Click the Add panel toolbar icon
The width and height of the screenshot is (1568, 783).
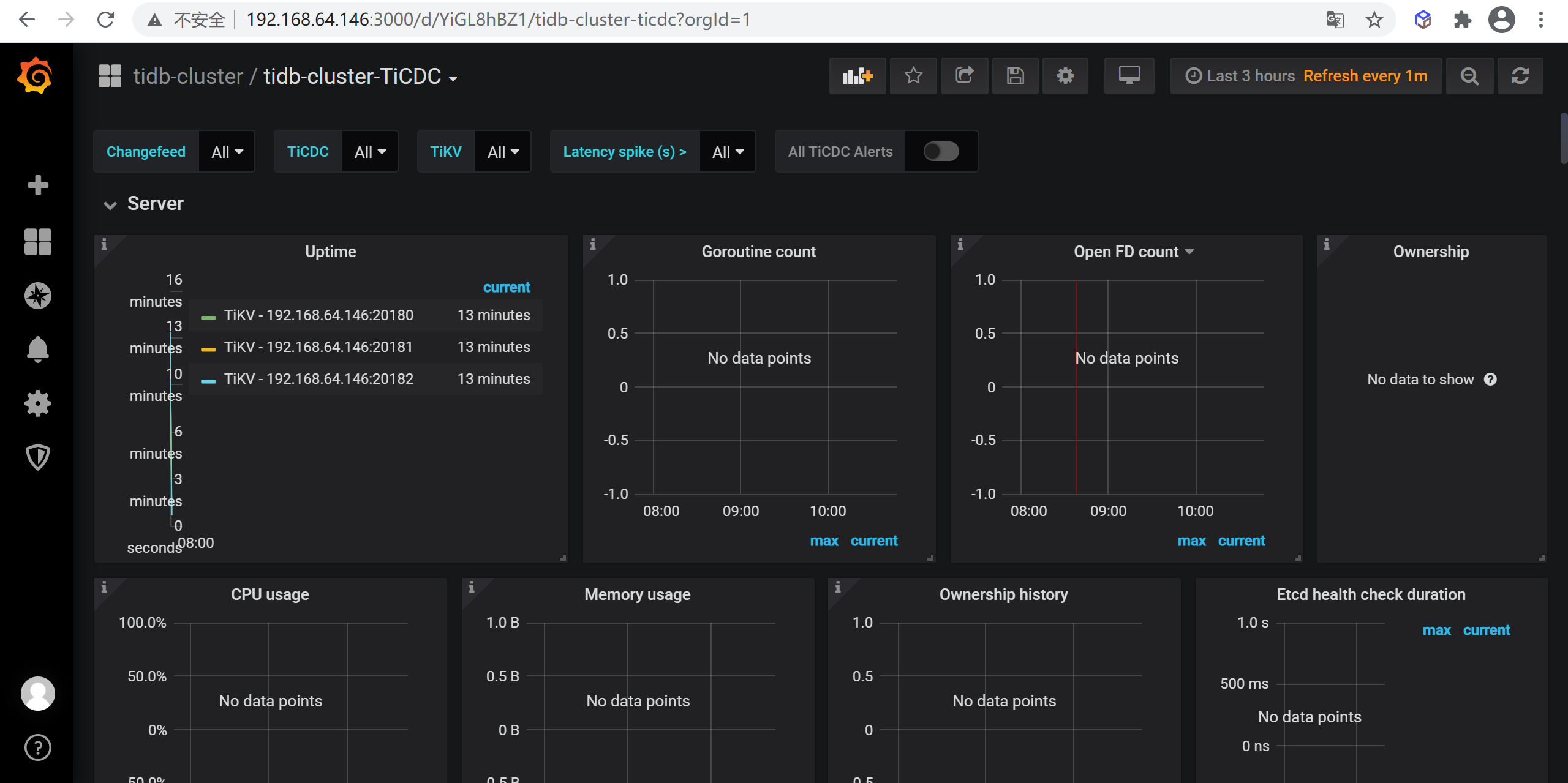[858, 76]
